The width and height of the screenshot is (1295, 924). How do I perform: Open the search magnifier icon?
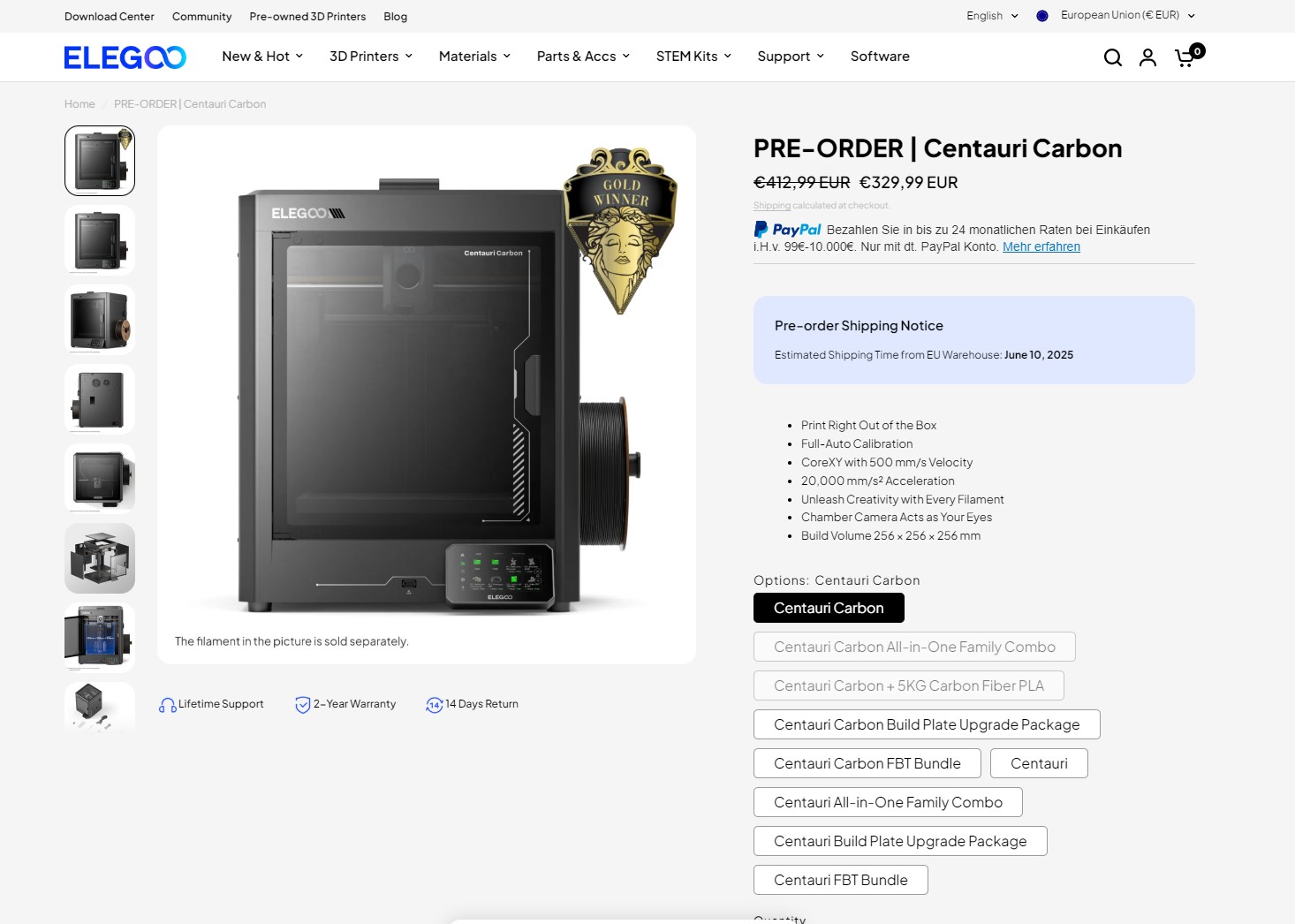[1112, 57]
